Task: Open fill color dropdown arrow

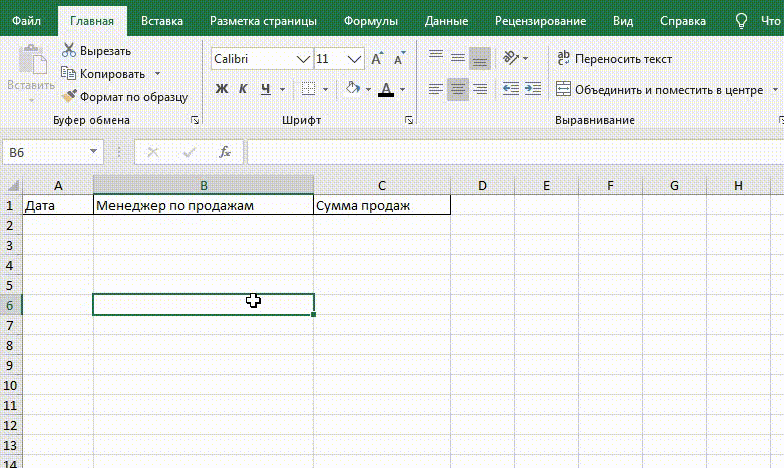Action: (368, 90)
